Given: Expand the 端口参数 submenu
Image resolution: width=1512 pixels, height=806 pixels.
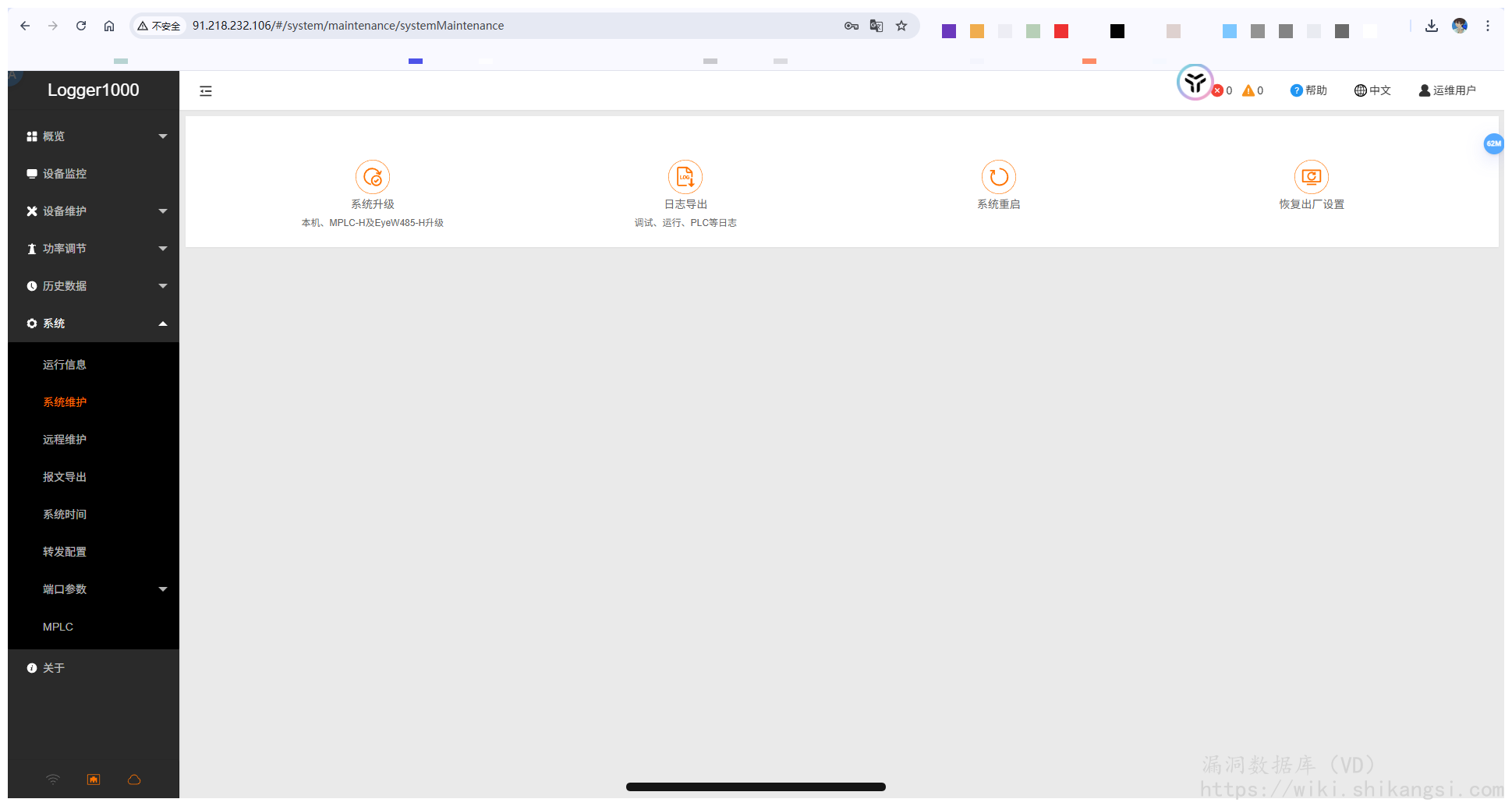Looking at the screenshot, I should point(94,589).
